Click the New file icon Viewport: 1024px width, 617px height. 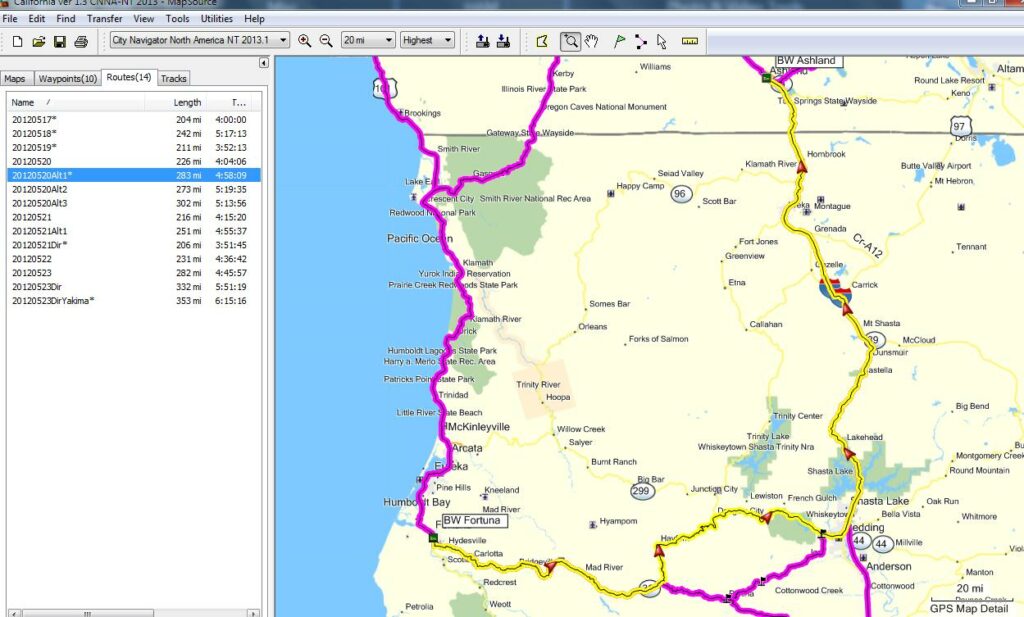click(x=17, y=41)
